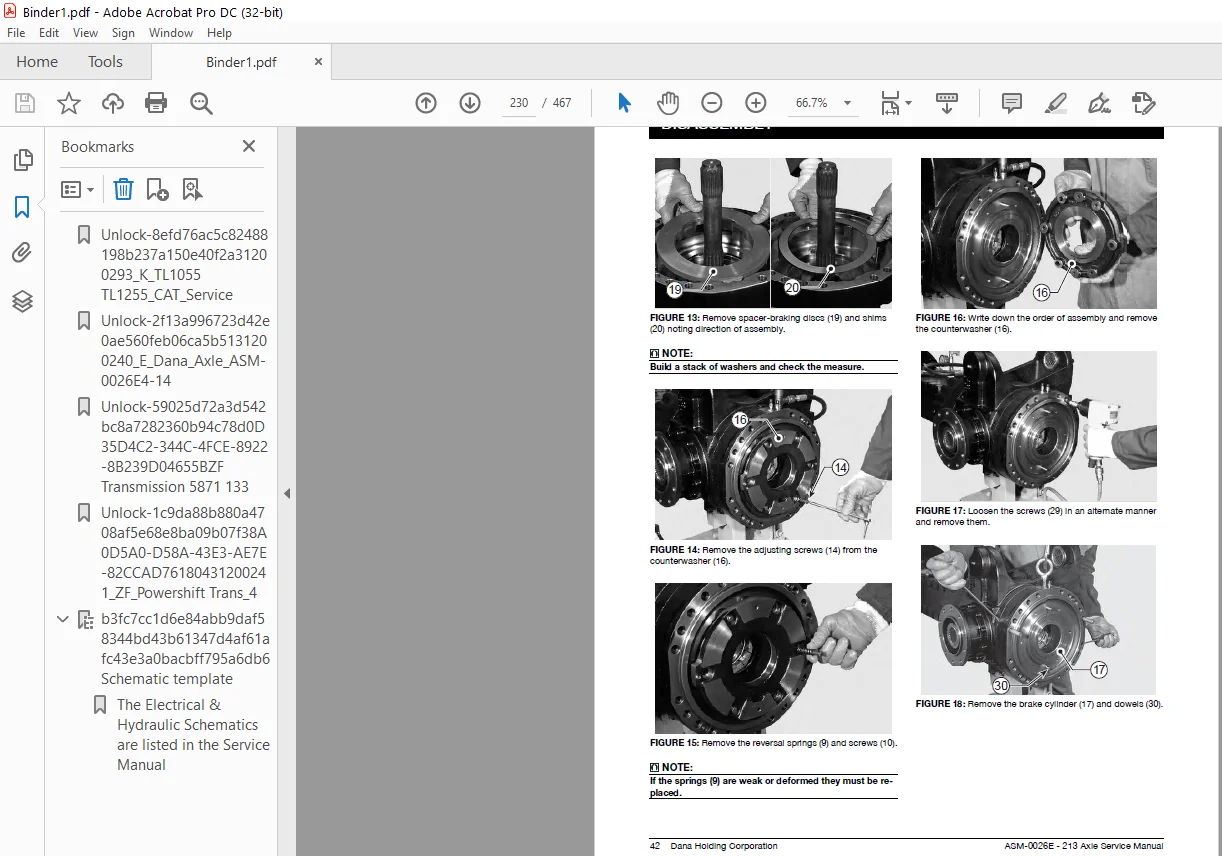Click the Figure 17 photo
Screen dimensions: 1222x856
coord(1038,426)
